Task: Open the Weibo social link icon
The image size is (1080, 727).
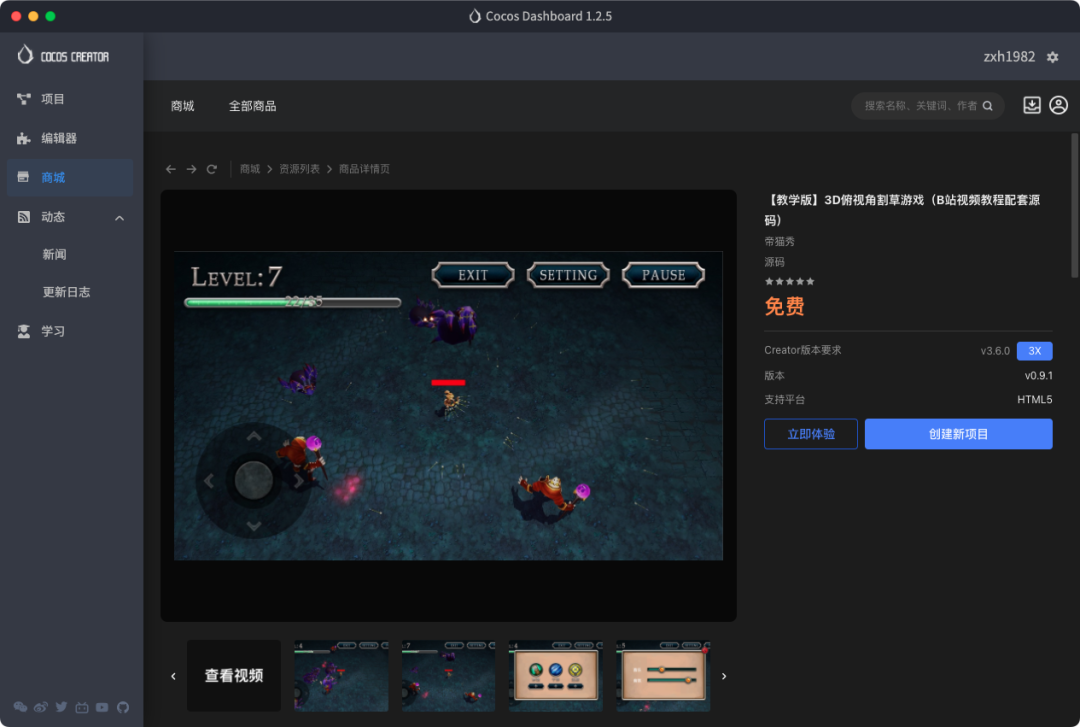Action: [x=41, y=707]
